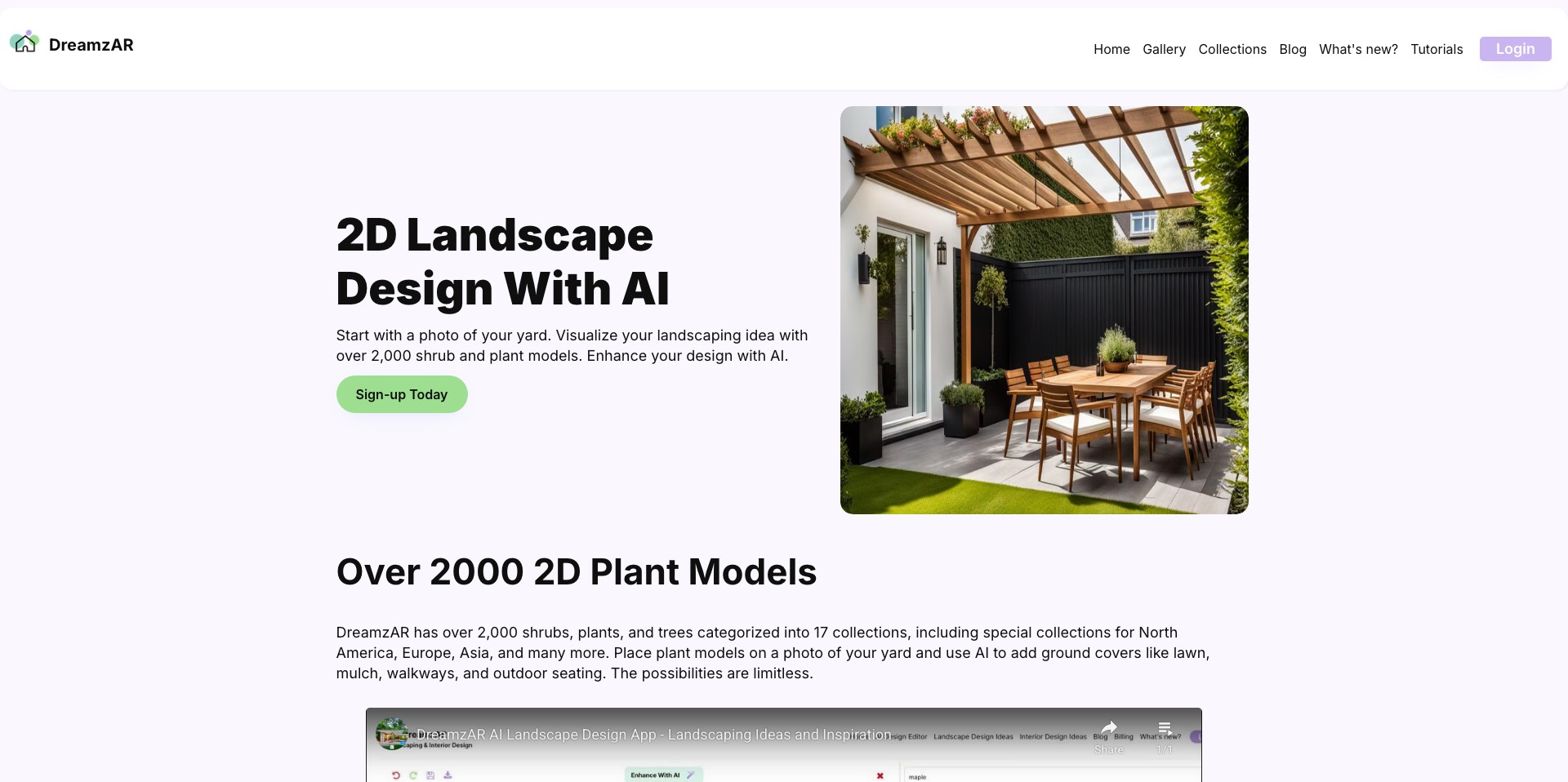Click the pergola patio hero image
The height and width of the screenshot is (782, 1568).
coord(1044,310)
